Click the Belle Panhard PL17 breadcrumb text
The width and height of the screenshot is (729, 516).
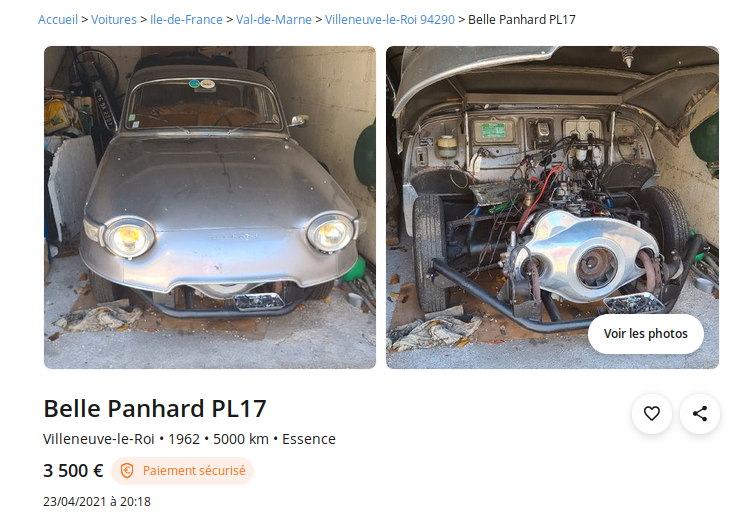522,20
